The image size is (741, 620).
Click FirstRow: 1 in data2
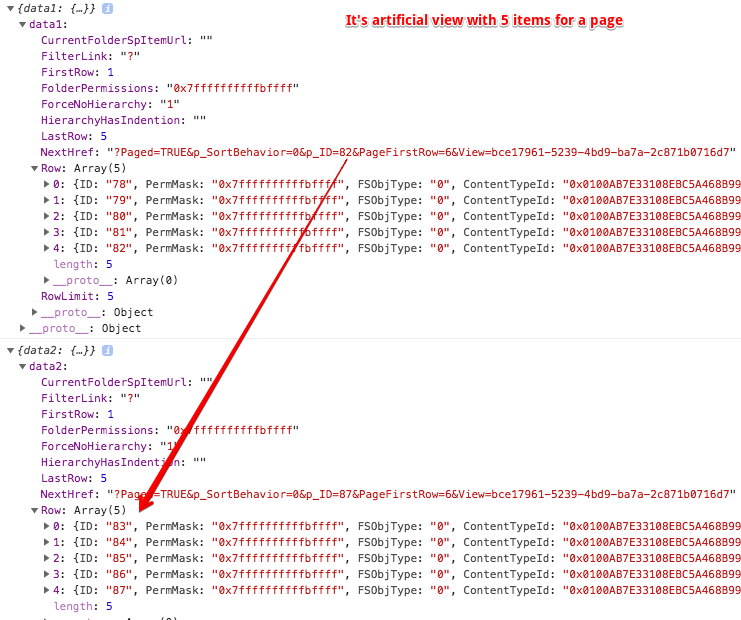coord(77,414)
